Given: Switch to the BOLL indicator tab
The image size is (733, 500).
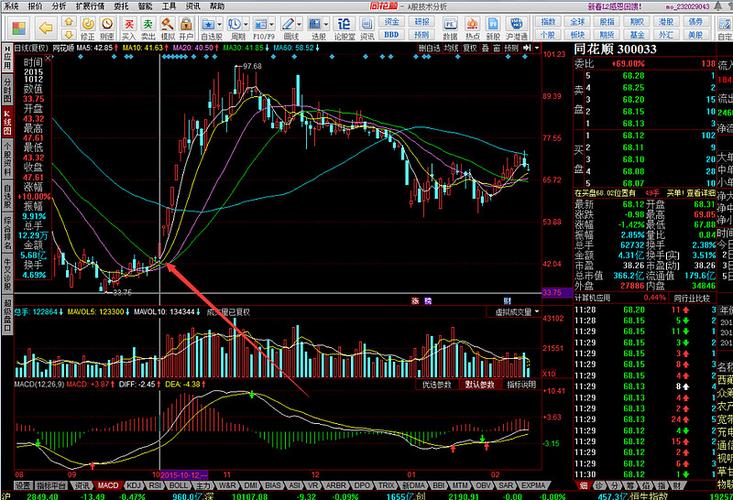Looking at the screenshot, I should tap(178, 486).
